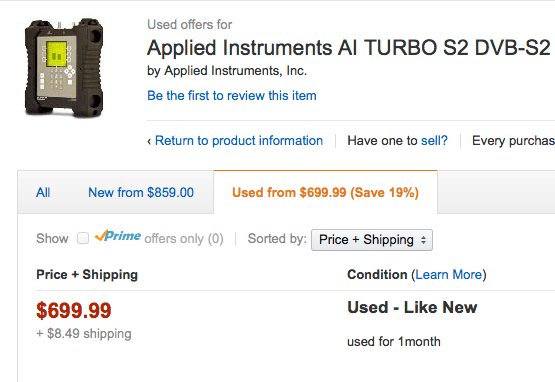
Task: Click the sort dropdown's up-down arrows
Action: 423,240
